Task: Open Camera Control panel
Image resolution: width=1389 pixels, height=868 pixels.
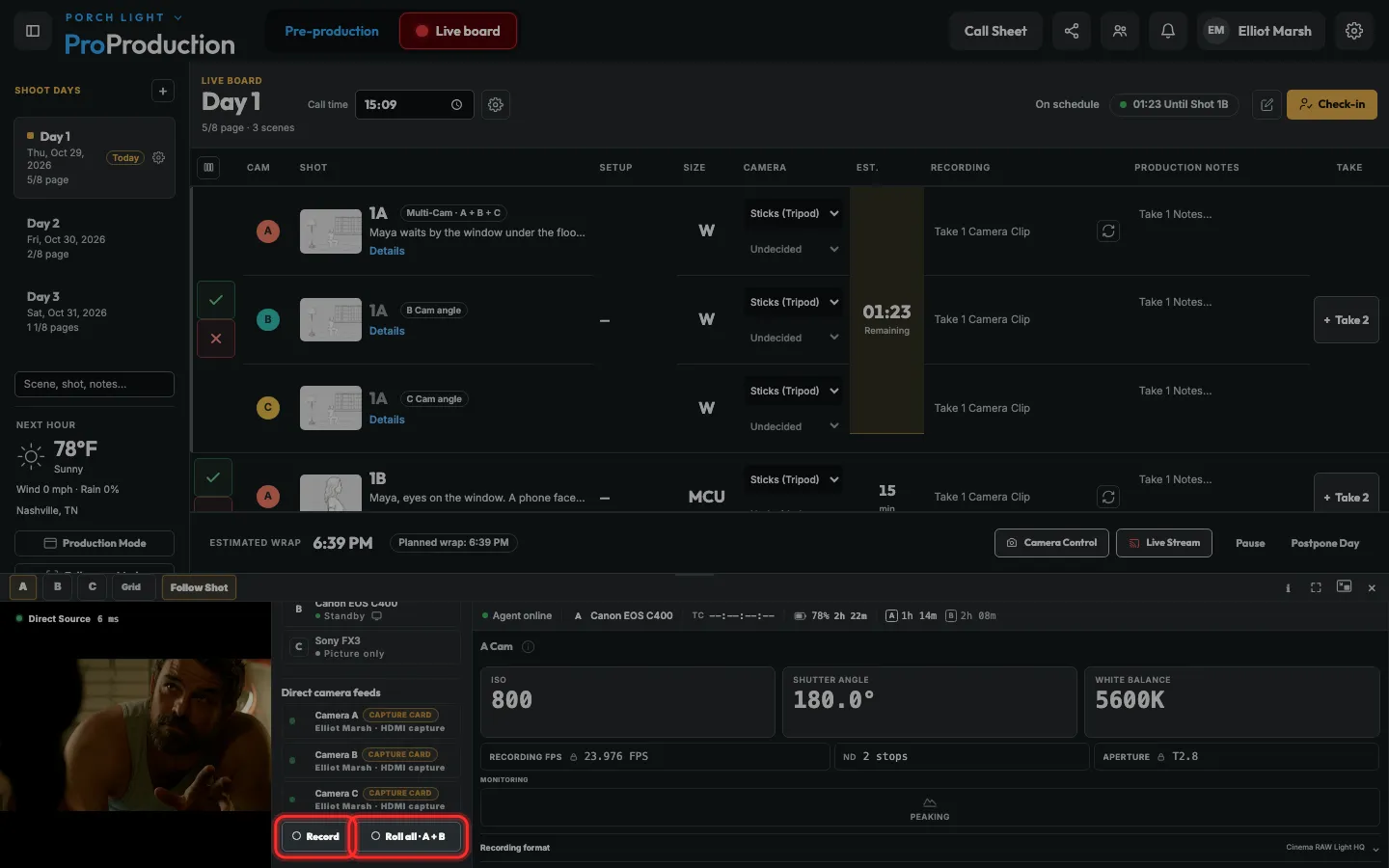Action: [x=1051, y=543]
